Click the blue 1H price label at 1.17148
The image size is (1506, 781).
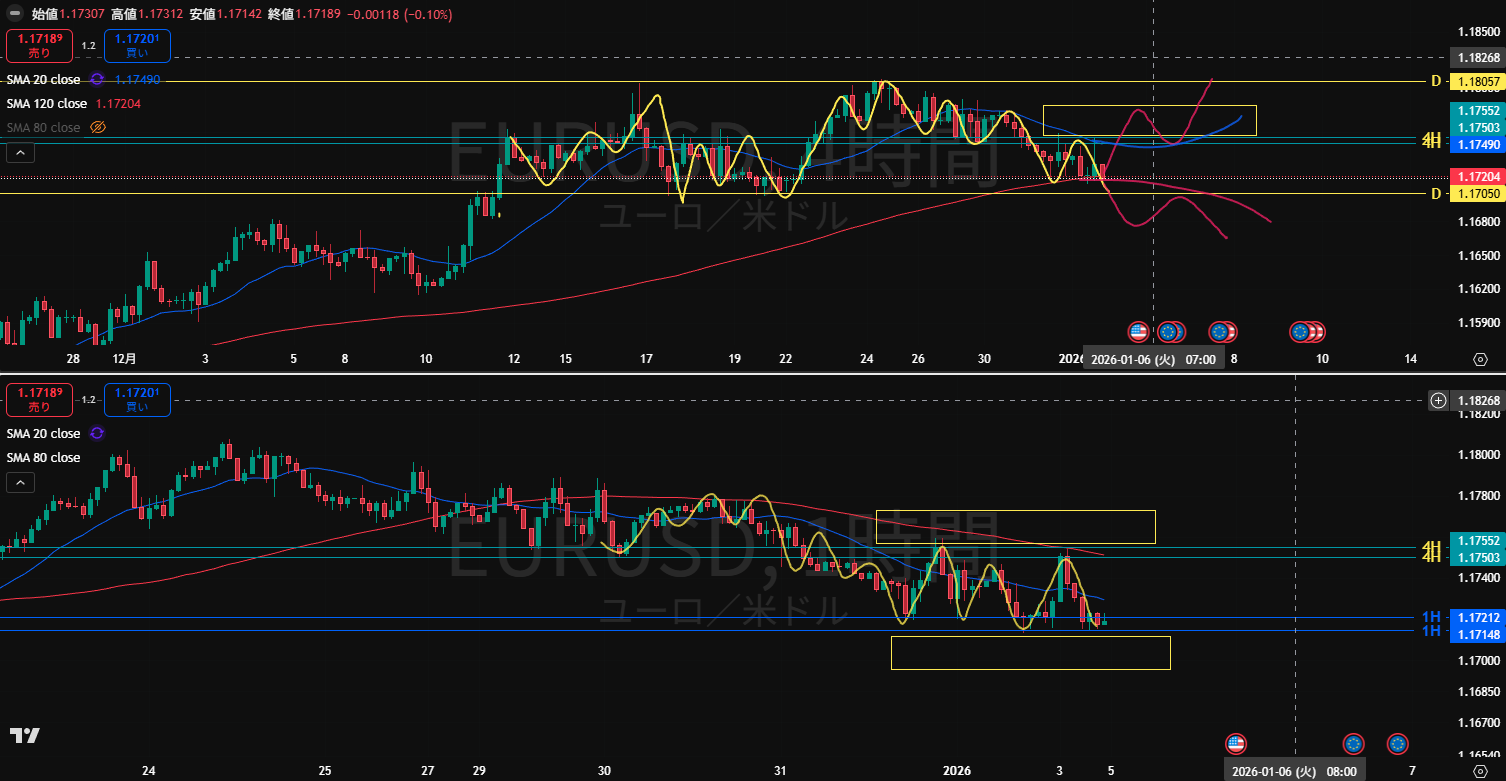point(1476,632)
